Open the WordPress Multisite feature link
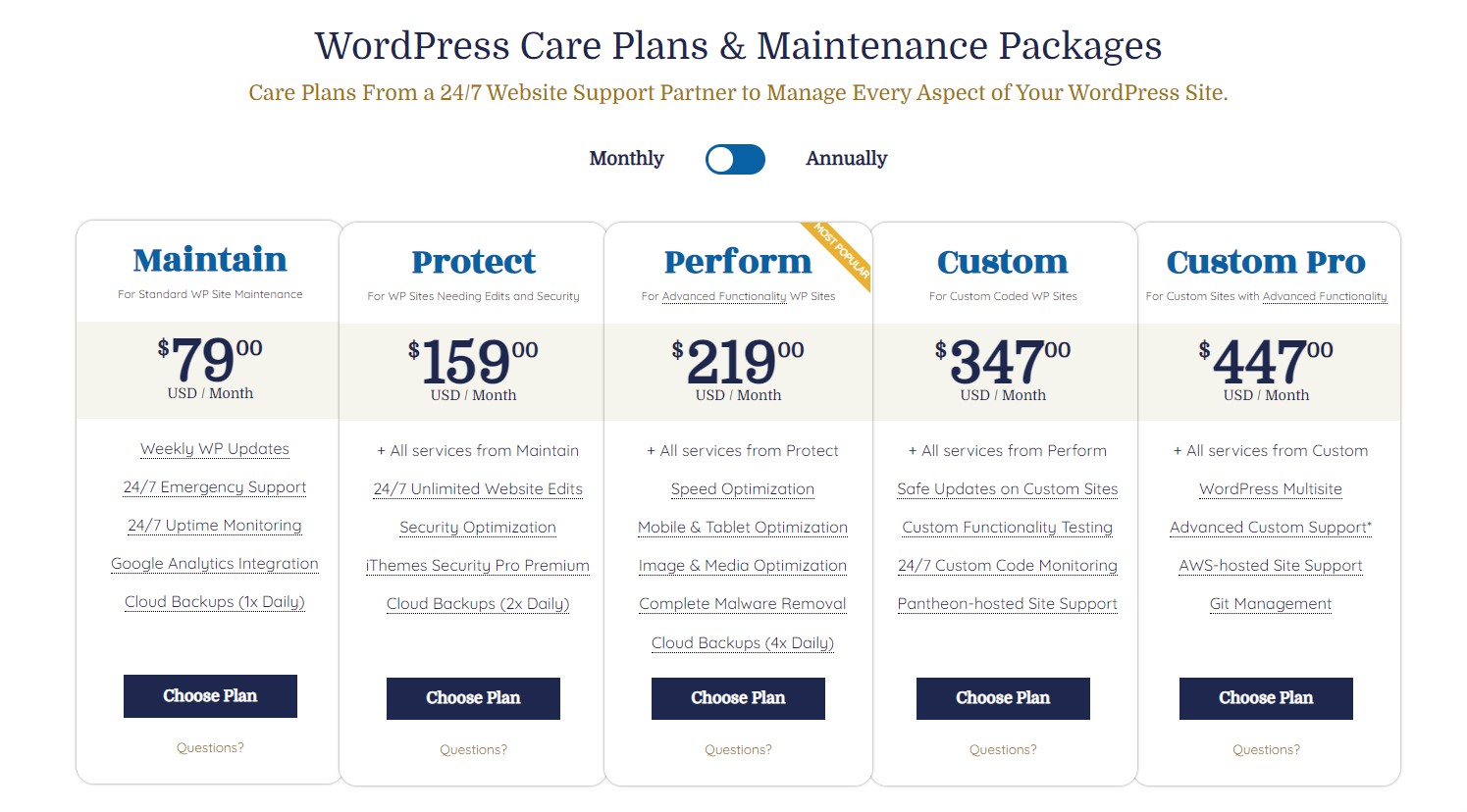 click(x=1271, y=489)
